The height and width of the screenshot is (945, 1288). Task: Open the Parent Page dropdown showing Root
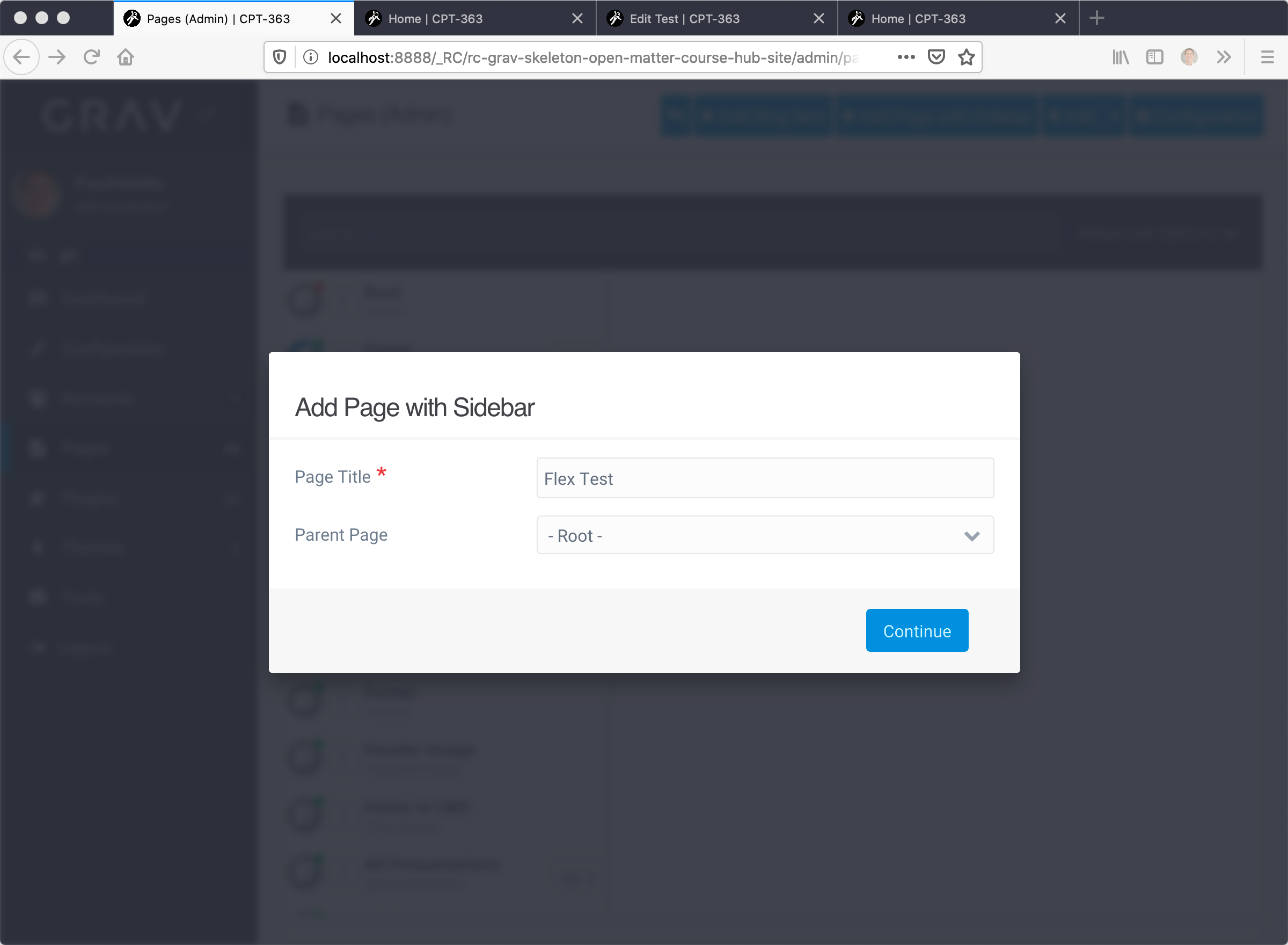(764, 535)
